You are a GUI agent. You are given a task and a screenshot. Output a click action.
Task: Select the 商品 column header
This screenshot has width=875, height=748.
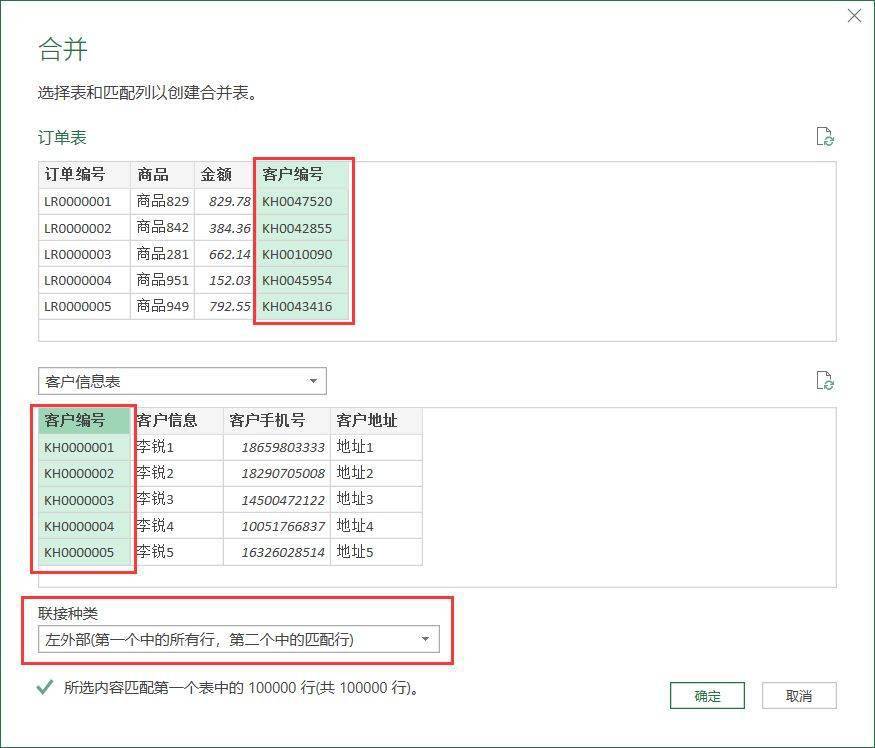coord(162,175)
